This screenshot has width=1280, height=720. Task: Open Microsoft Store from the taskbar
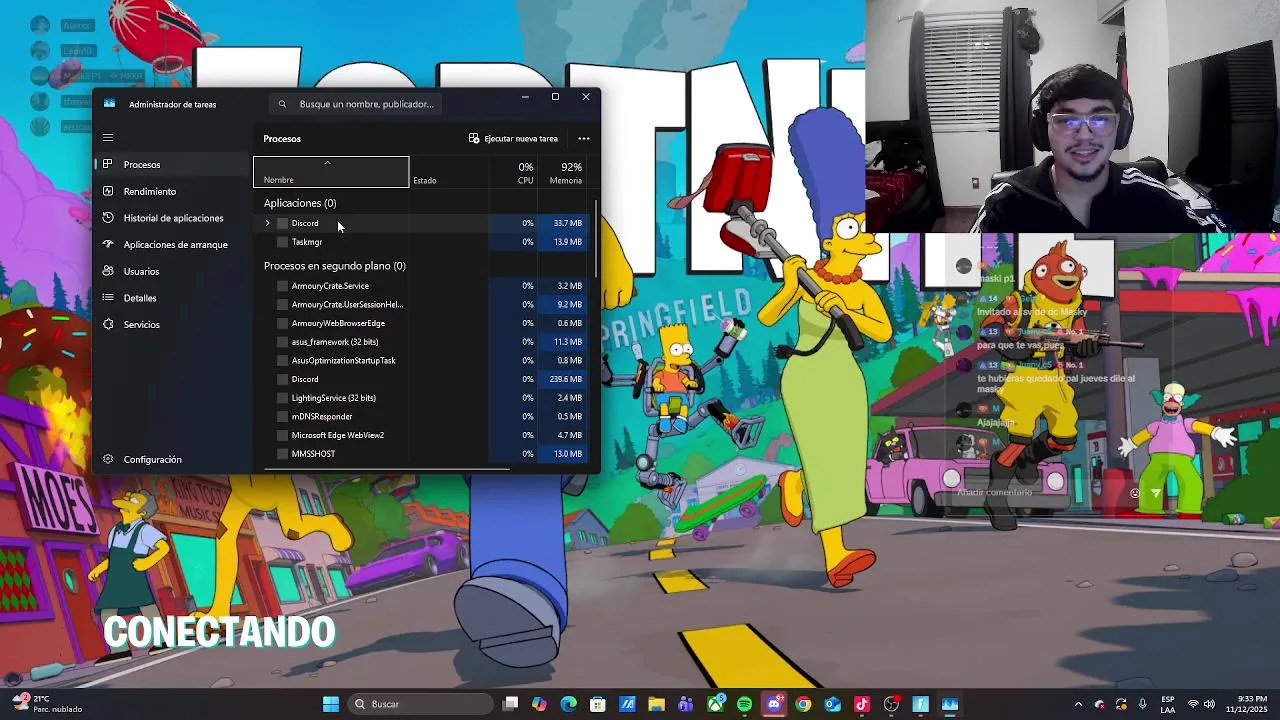[598, 704]
